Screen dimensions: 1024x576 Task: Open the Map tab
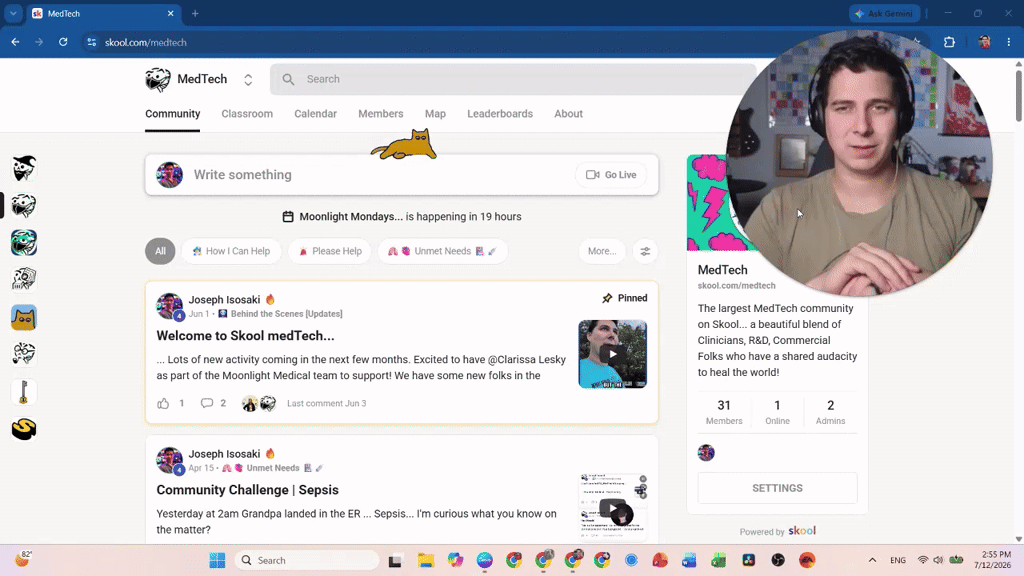tap(435, 114)
